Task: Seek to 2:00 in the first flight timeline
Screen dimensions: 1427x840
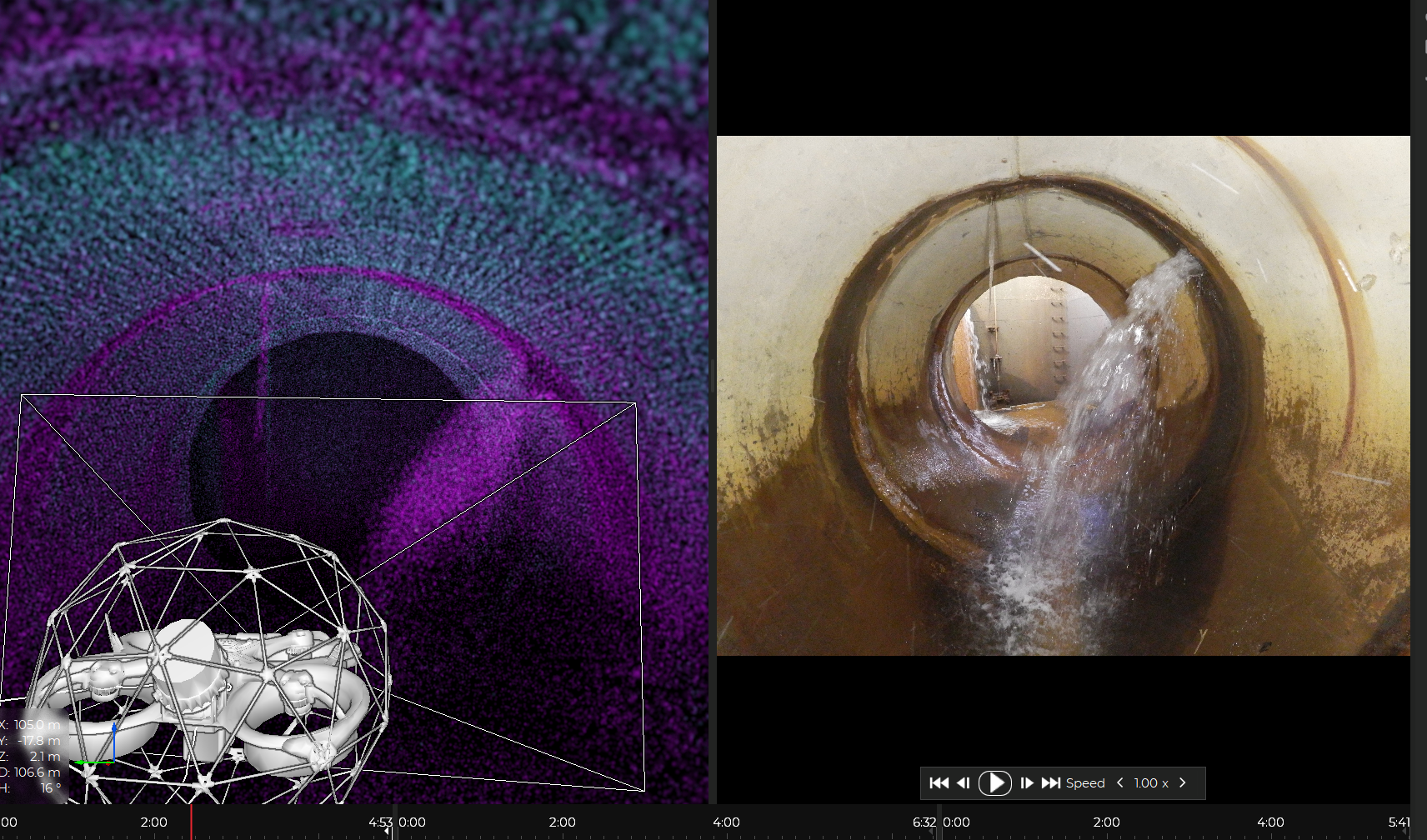Action: click(153, 822)
